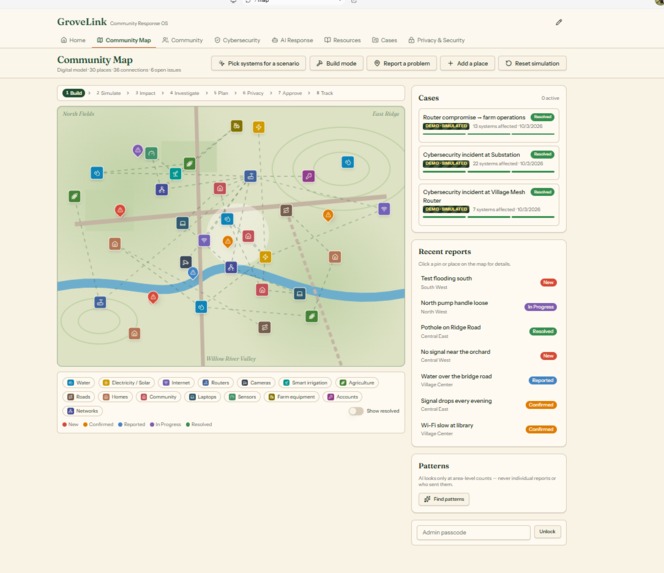Select step 8 Track in workflow

(x=325, y=93)
